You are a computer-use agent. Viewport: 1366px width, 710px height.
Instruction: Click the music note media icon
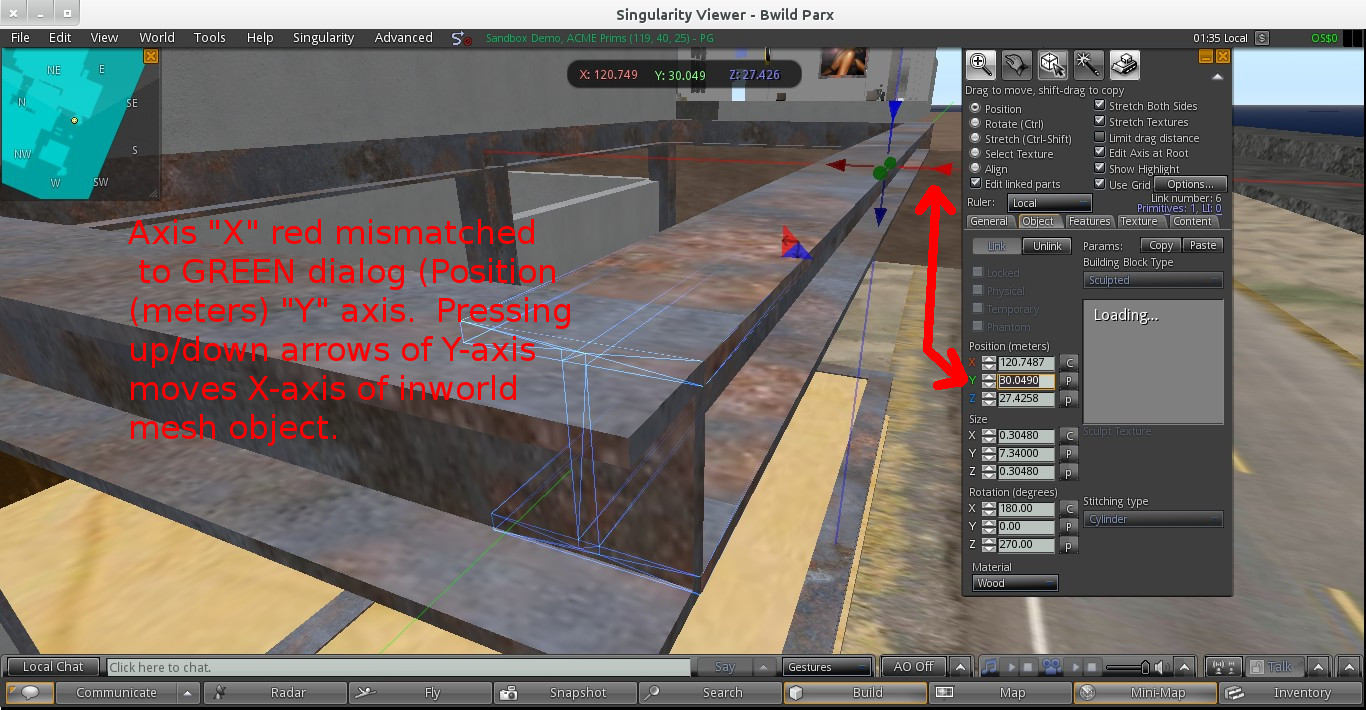(988, 666)
